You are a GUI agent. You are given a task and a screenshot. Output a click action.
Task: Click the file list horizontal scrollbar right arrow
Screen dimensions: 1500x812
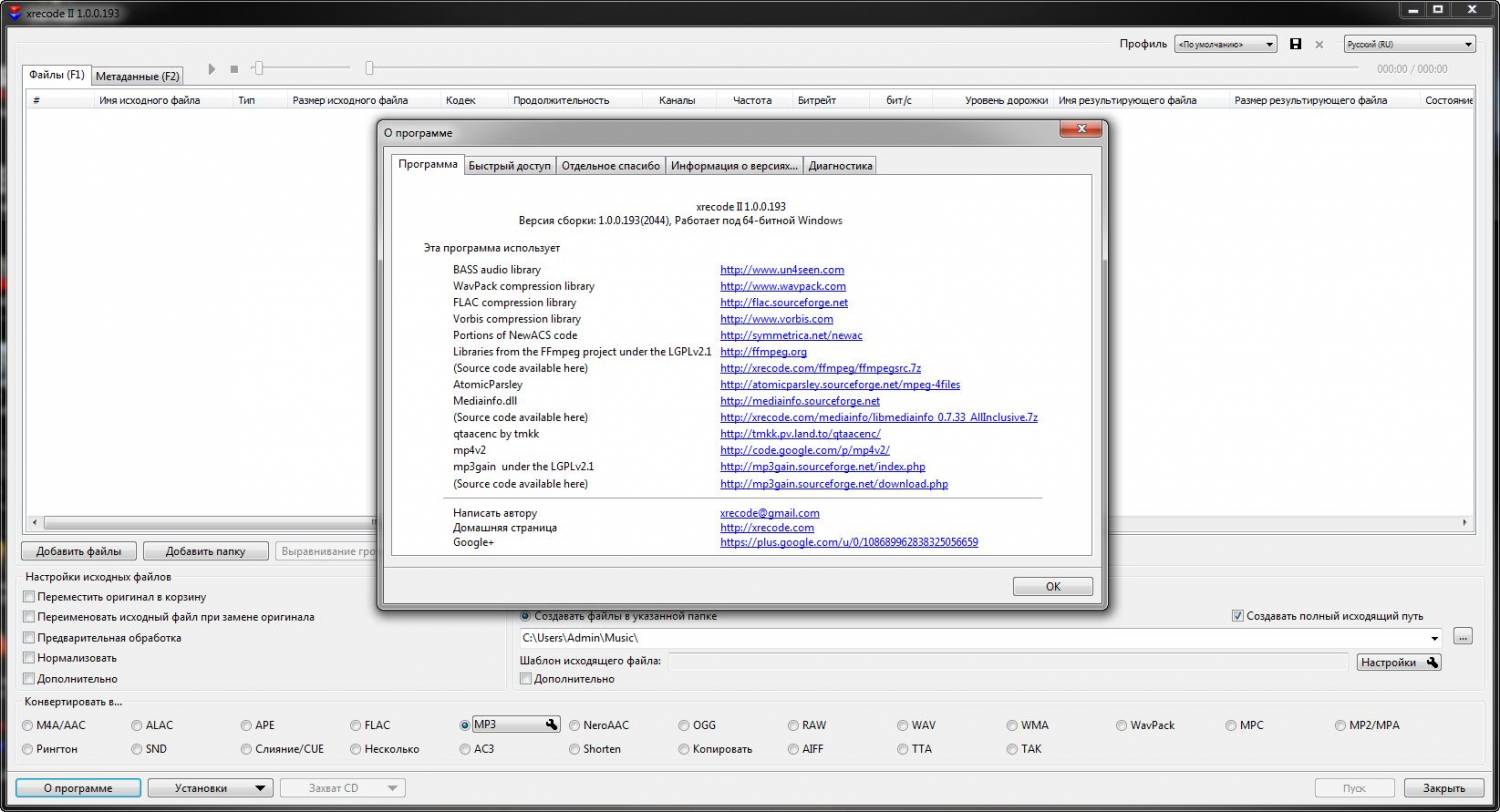pyautogui.click(x=1466, y=522)
